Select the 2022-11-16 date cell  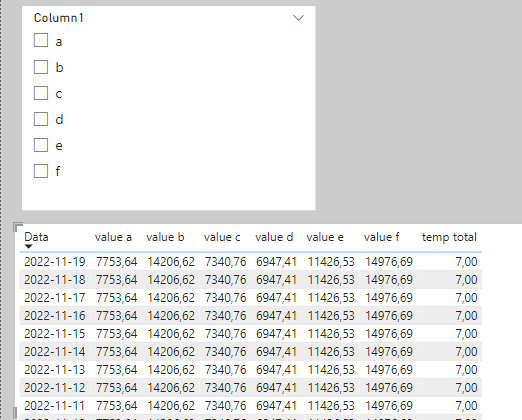[55, 316]
